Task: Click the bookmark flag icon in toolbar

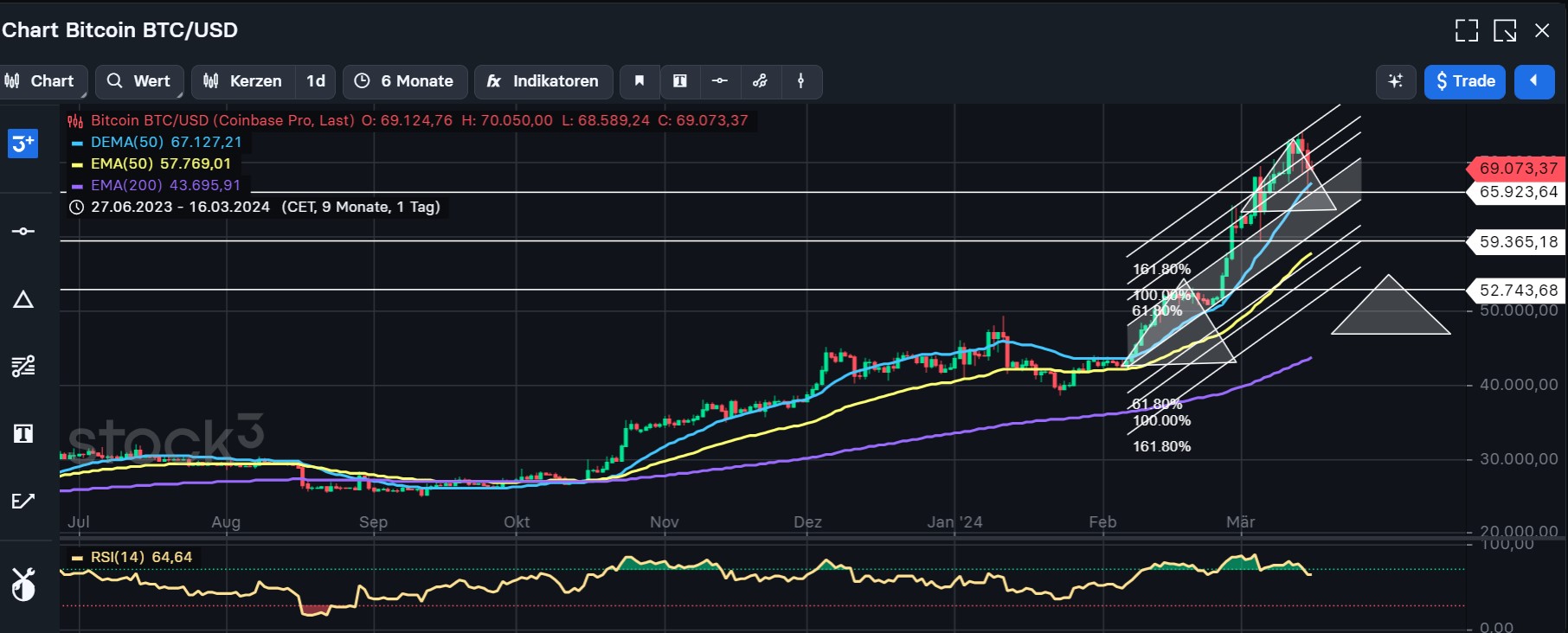Action: [x=639, y=81]
